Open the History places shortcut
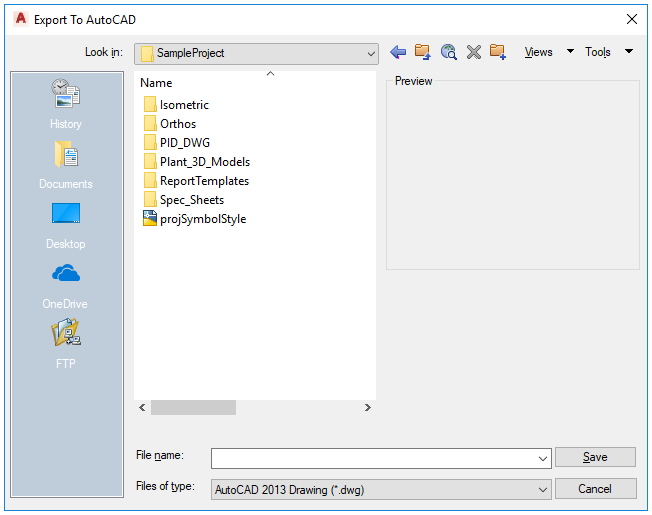This screenshot has width=652, height=515. 66,103
